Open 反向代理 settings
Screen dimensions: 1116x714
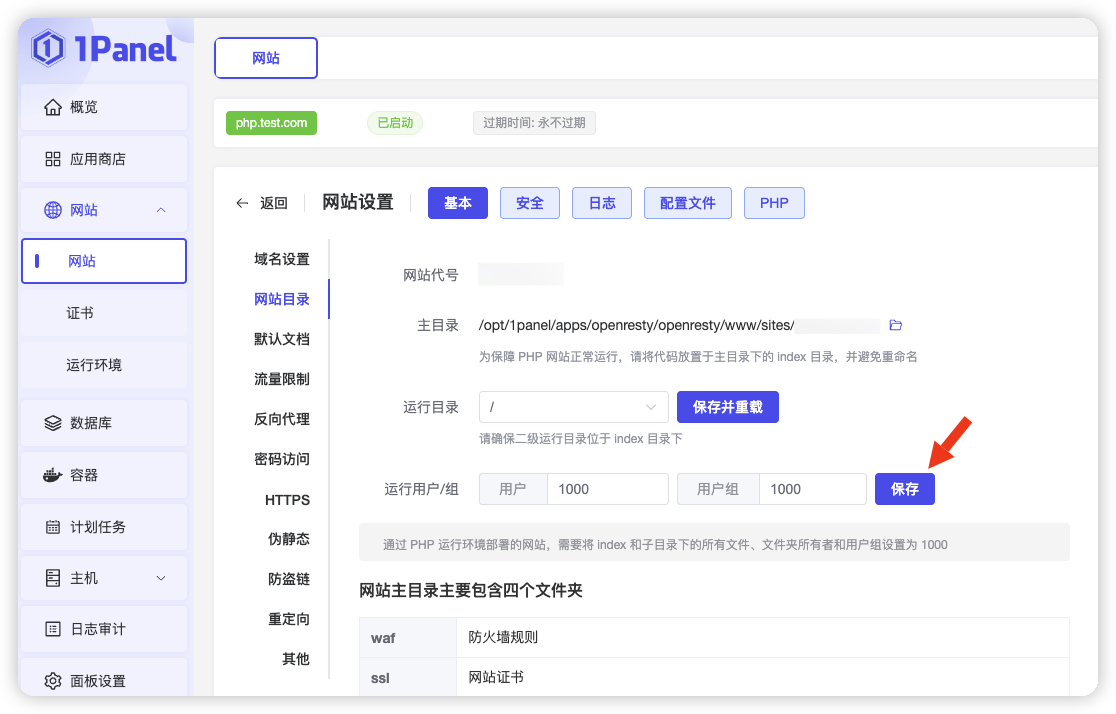click(x=282, y=419)
